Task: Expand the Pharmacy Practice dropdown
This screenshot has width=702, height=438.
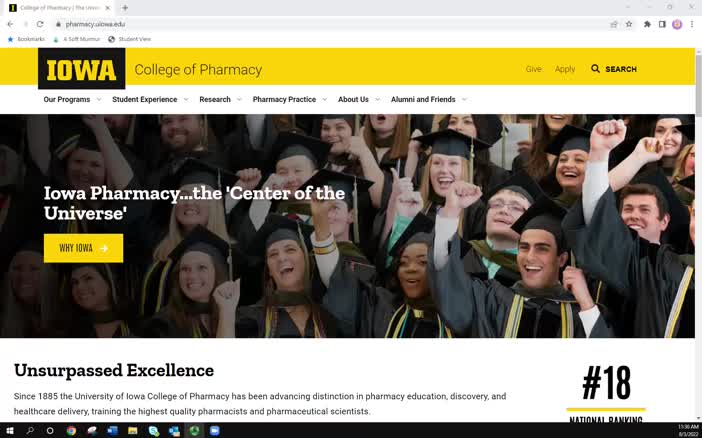Action: click(289, 100)
